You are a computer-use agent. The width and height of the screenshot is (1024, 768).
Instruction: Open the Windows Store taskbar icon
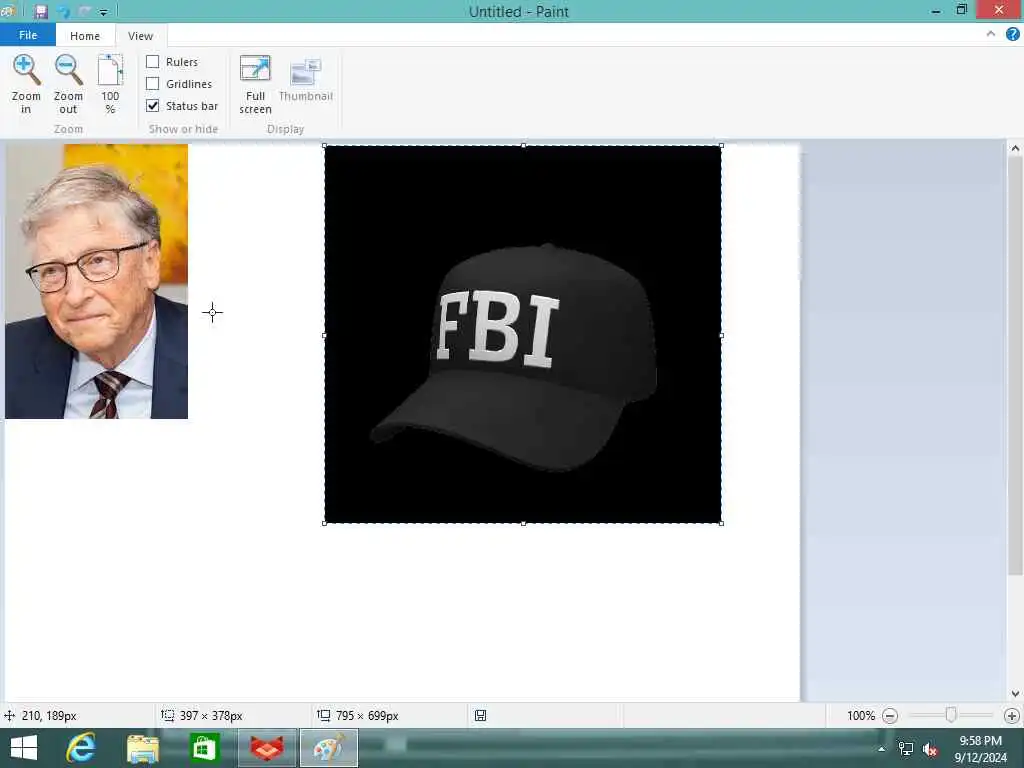pyautogui.click(x=204, y=748)
